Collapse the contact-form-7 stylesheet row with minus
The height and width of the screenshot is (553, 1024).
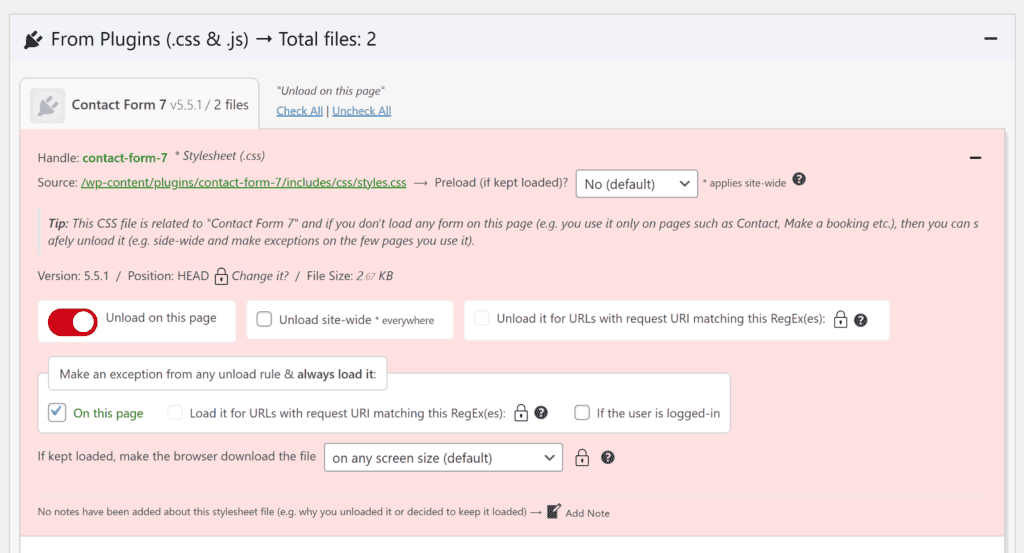pyautogui.click(x=975, y=158)
